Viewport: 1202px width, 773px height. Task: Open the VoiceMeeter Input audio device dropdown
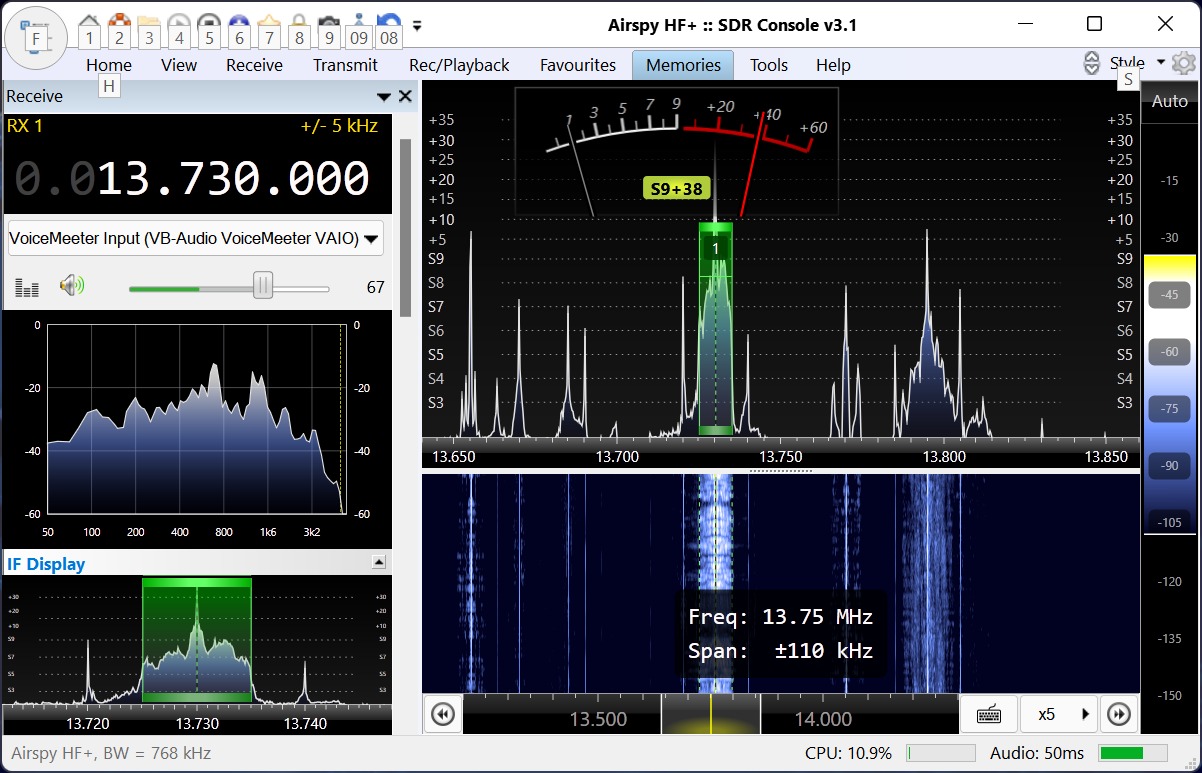tap(196, 238)
